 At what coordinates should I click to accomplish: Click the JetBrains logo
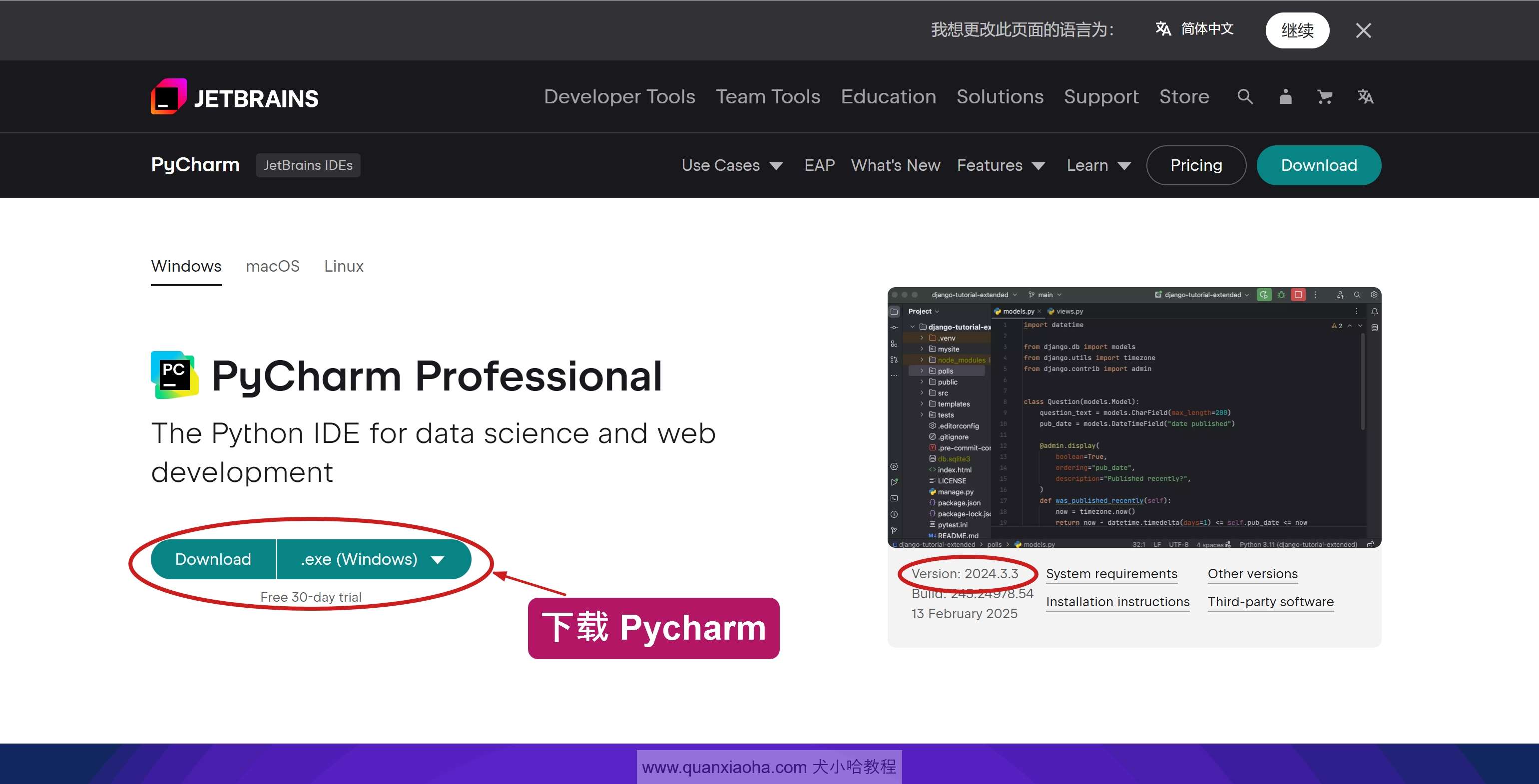click(234, 97)
